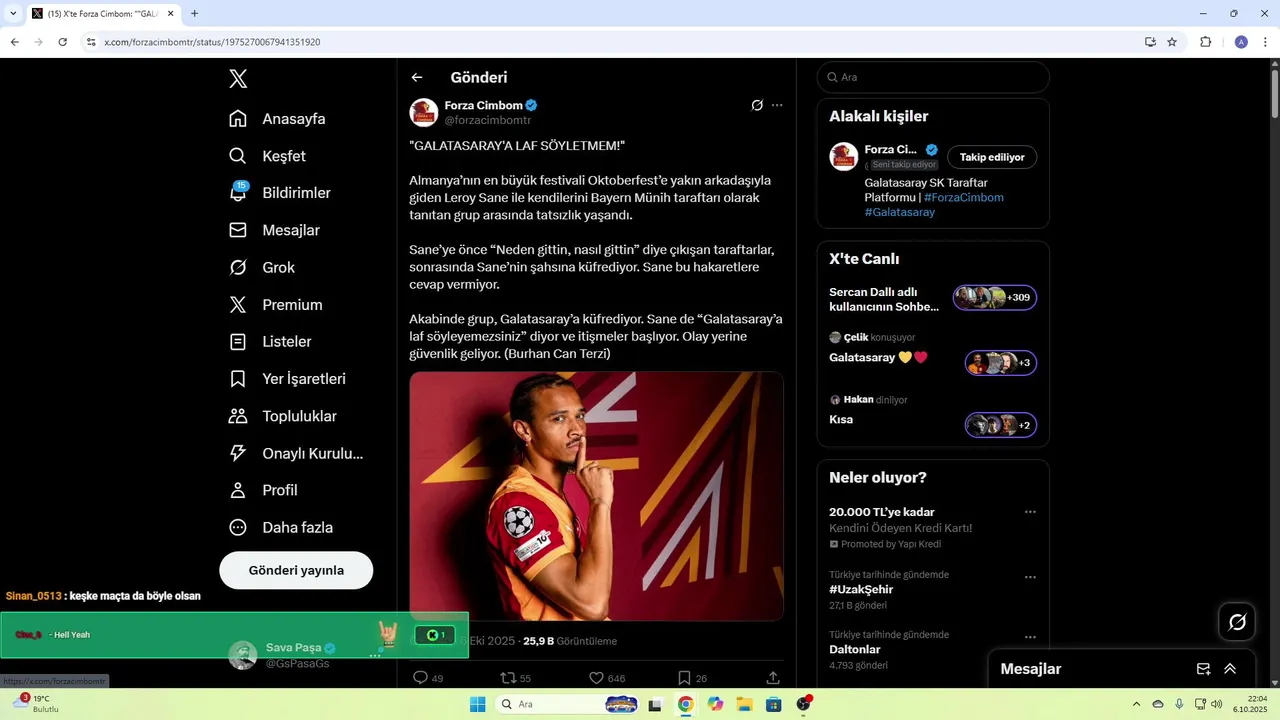This screenshot has width=1280, height=720.
Task: Click the Gönderi yayınla button
Action: pyautogui.click(x=296, y=570)
